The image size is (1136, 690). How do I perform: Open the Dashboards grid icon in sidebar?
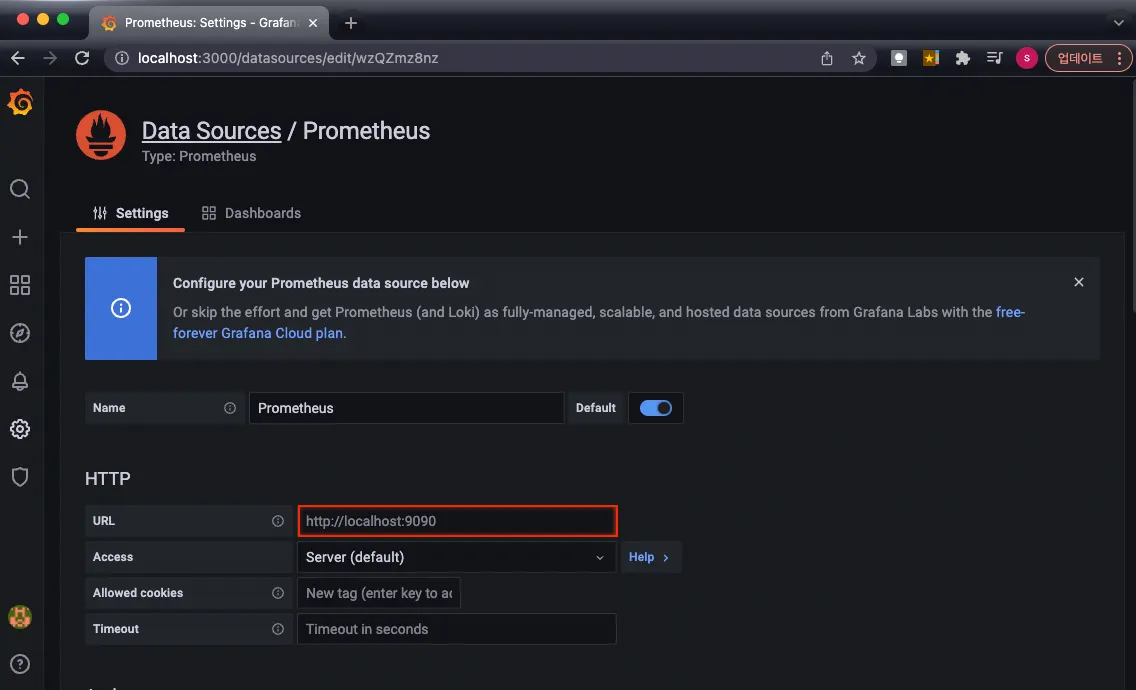coord(20,285)
